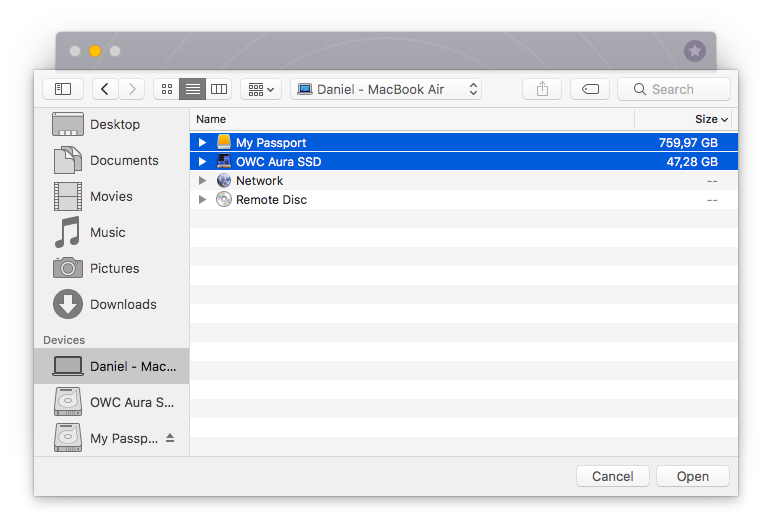Expand the My Passport disclosure triangle
Screen dimensions: 772x517
tap(202, 143)
